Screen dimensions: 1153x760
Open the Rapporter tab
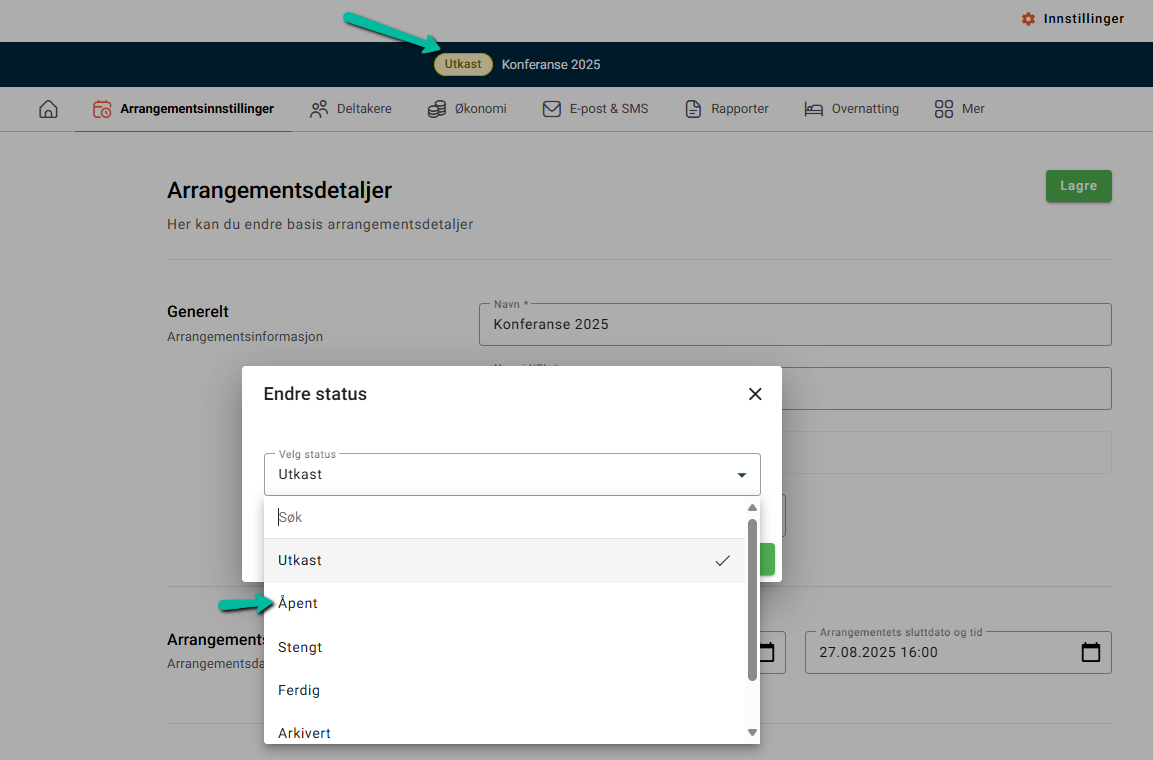(x=726, y=109)
